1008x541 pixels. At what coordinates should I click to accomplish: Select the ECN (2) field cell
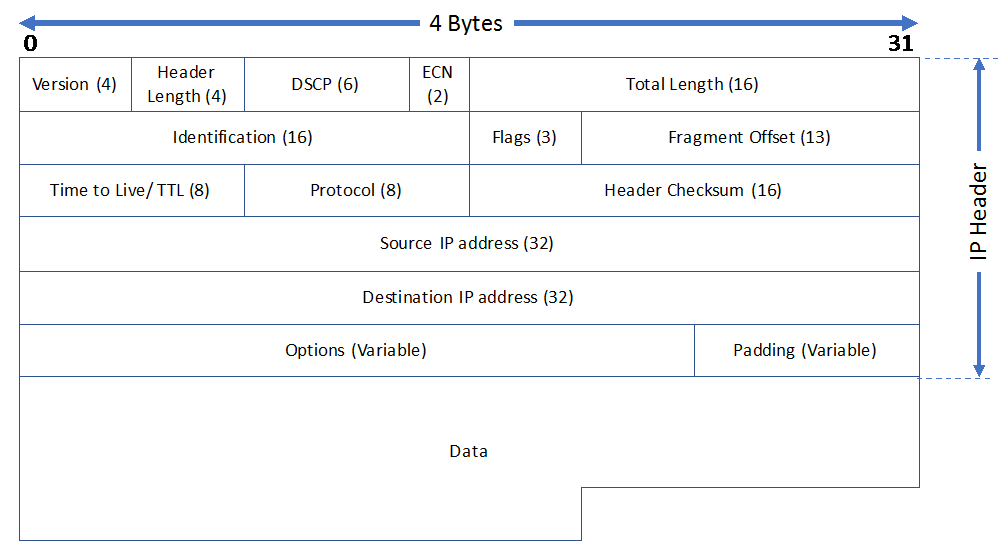(x=438, y=85)
